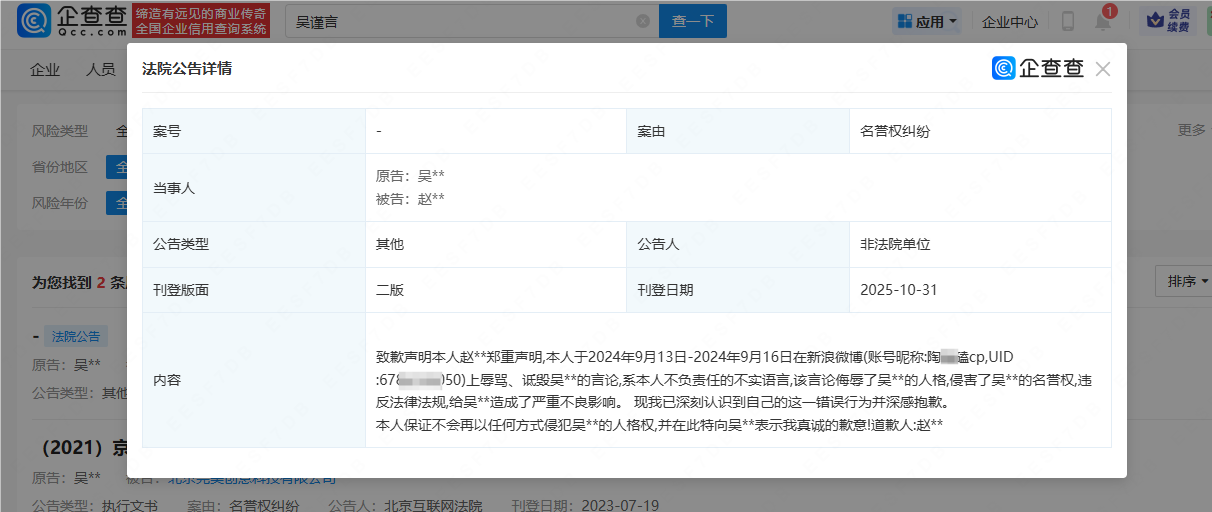
Task: Open the 北京互联网法院 announcer link
Action: tap(434, 505)
